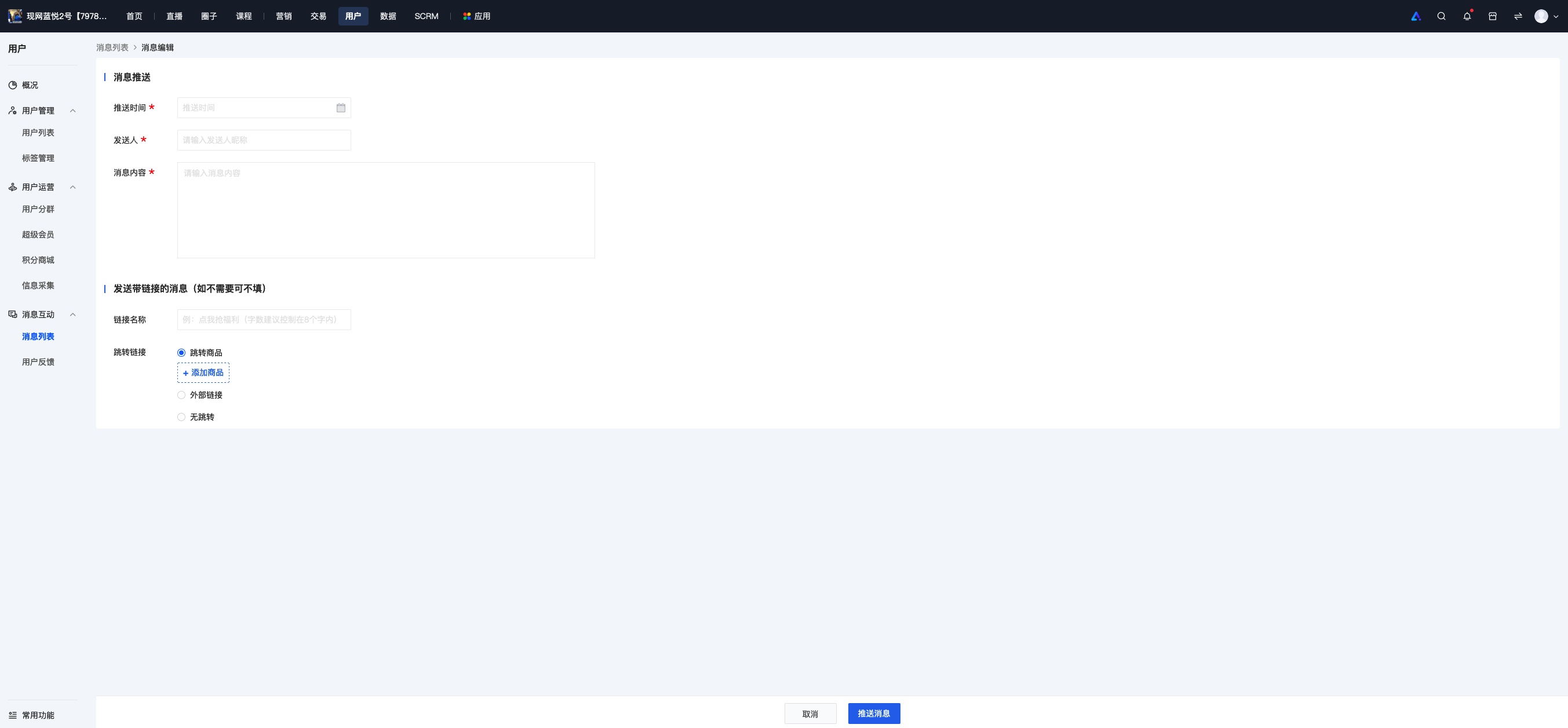This screenshot has width=1568, height=728.
Task: Click the user operations icon
Action: [x=13, y=187]
